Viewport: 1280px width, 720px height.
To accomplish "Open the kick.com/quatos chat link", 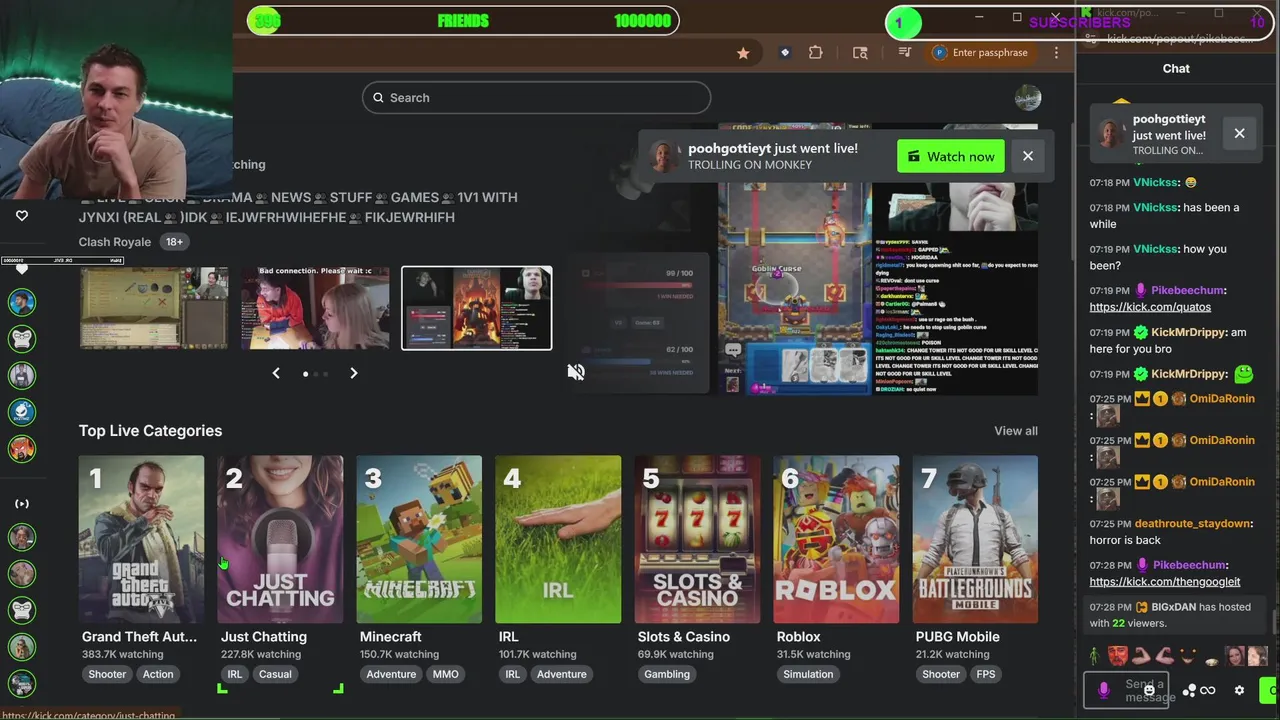I will 1150,307.
